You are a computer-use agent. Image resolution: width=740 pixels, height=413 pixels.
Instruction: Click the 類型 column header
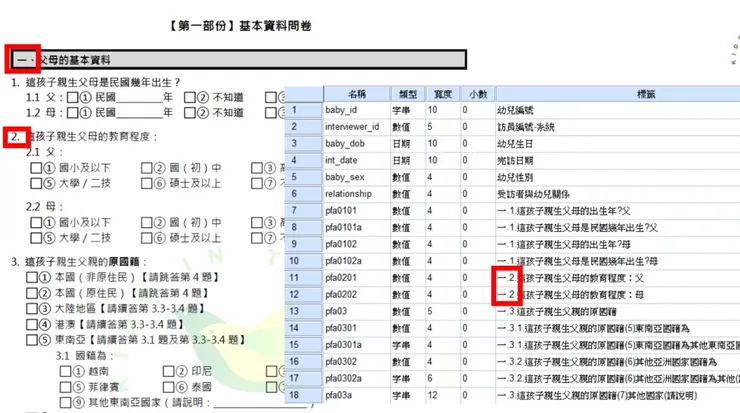pos(408,94)
